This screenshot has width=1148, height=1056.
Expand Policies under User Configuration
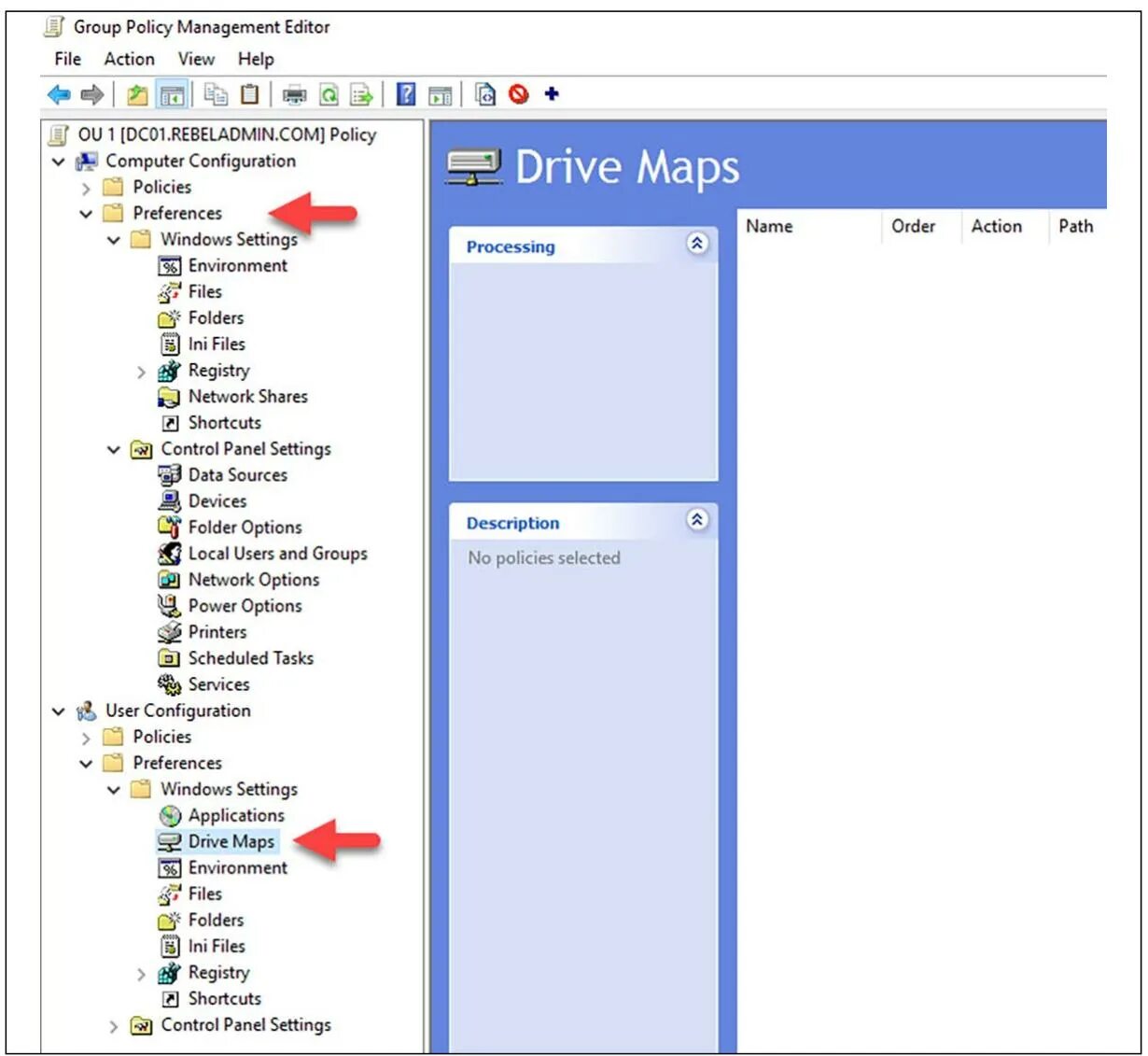pyautogui.click(x=86, y=738)
